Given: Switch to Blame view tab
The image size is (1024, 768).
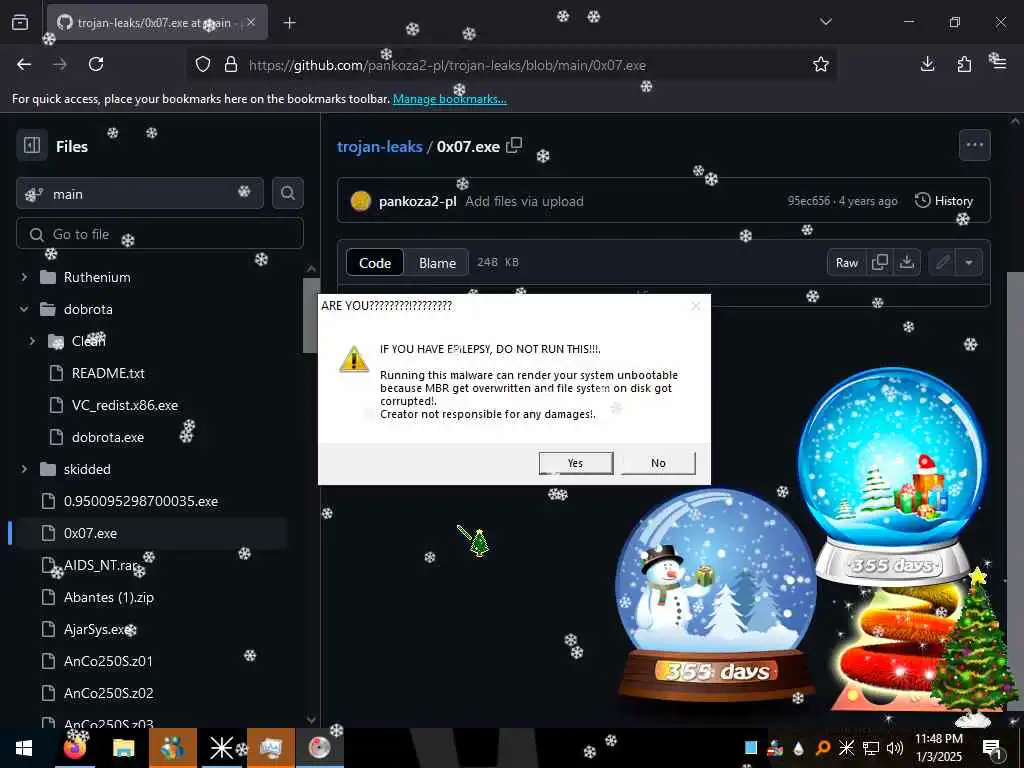Looking at the screenshot, I should 437,263.
